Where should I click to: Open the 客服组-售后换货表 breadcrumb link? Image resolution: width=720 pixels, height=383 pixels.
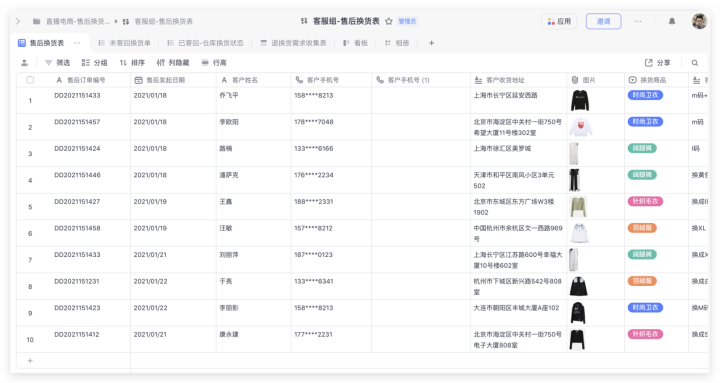[x=158, y=21]
